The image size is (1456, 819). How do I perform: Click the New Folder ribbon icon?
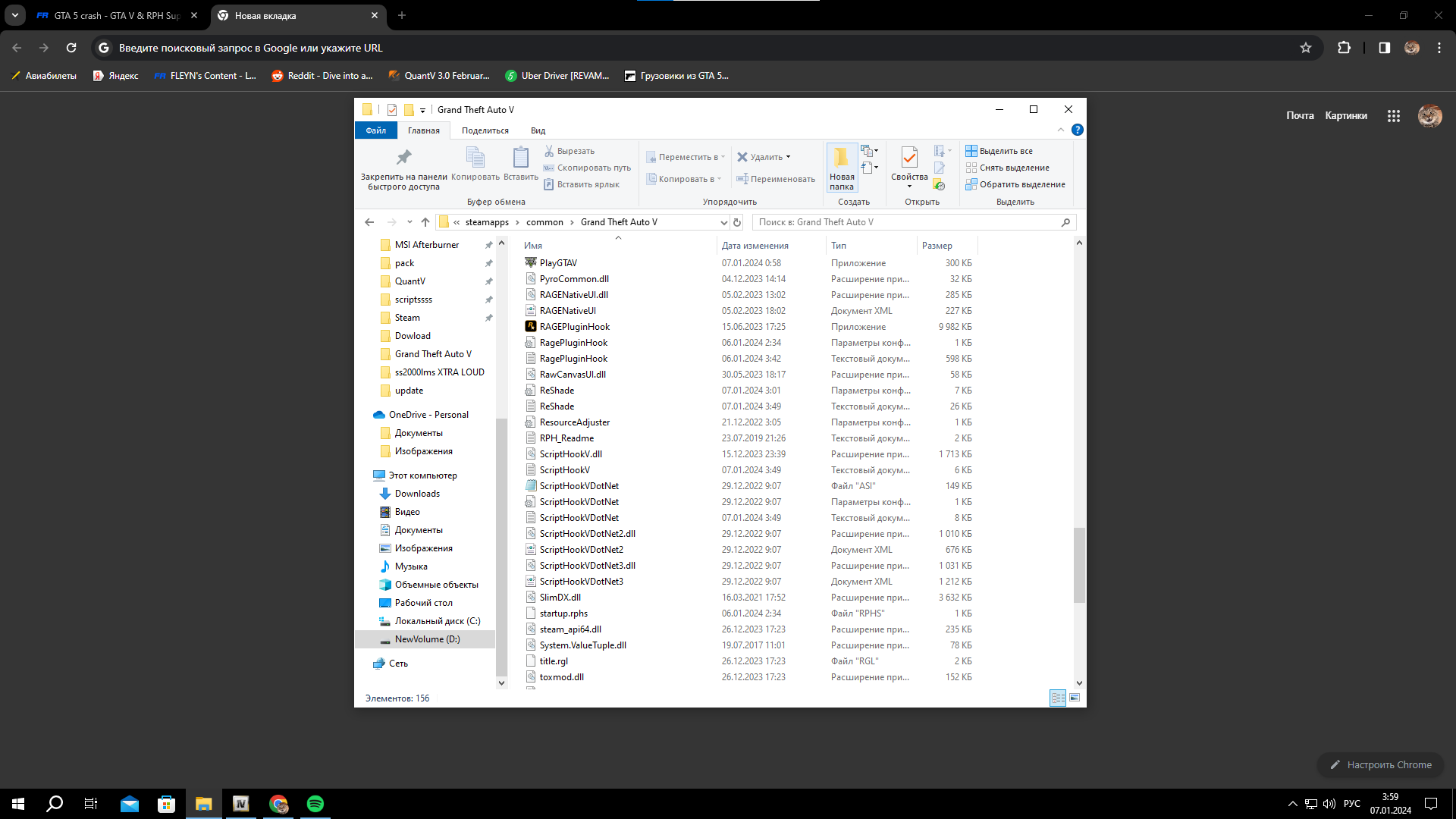click(841, 158)
